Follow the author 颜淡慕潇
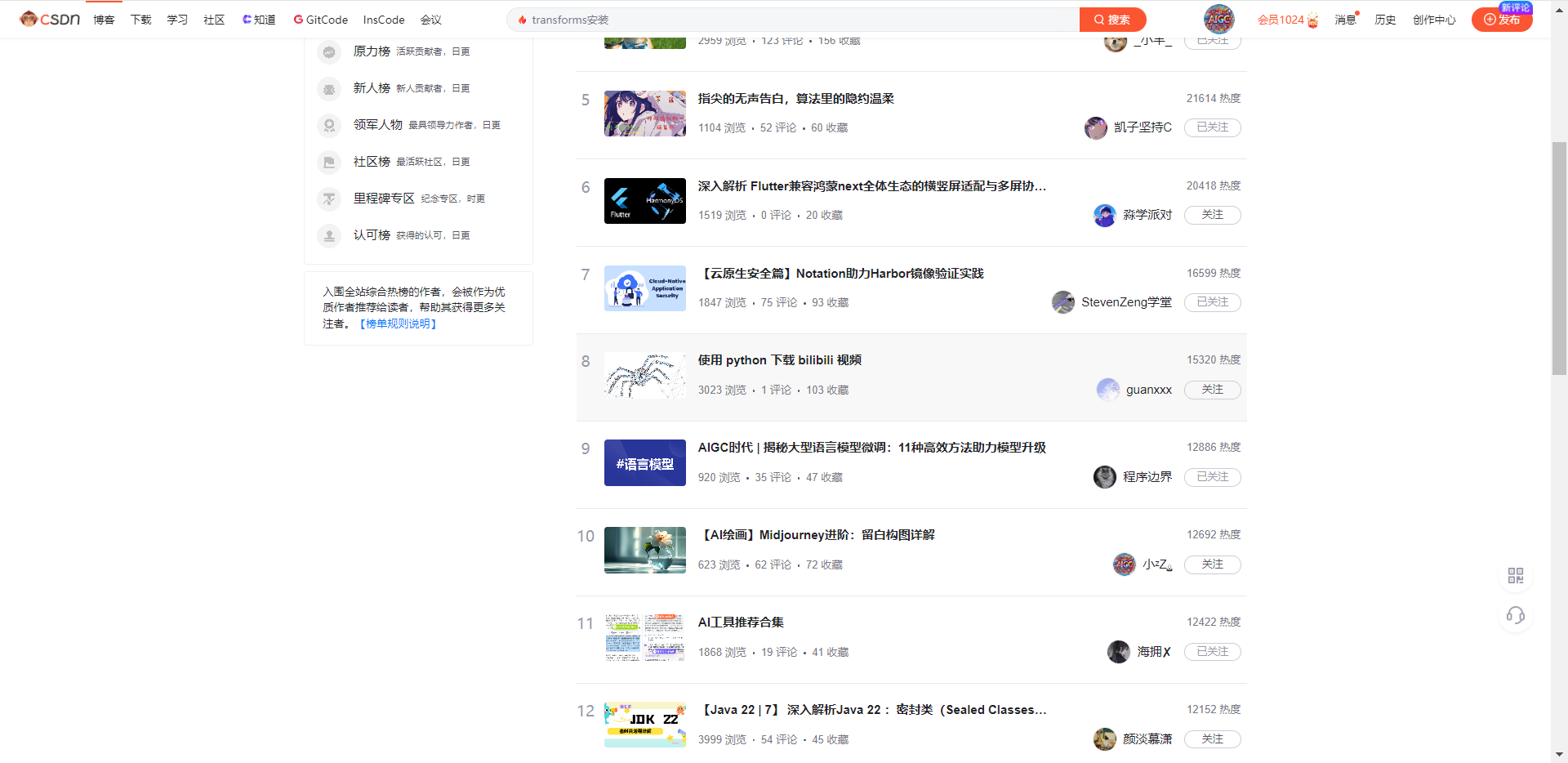 pyautogui.click(x=1213, y=739)
